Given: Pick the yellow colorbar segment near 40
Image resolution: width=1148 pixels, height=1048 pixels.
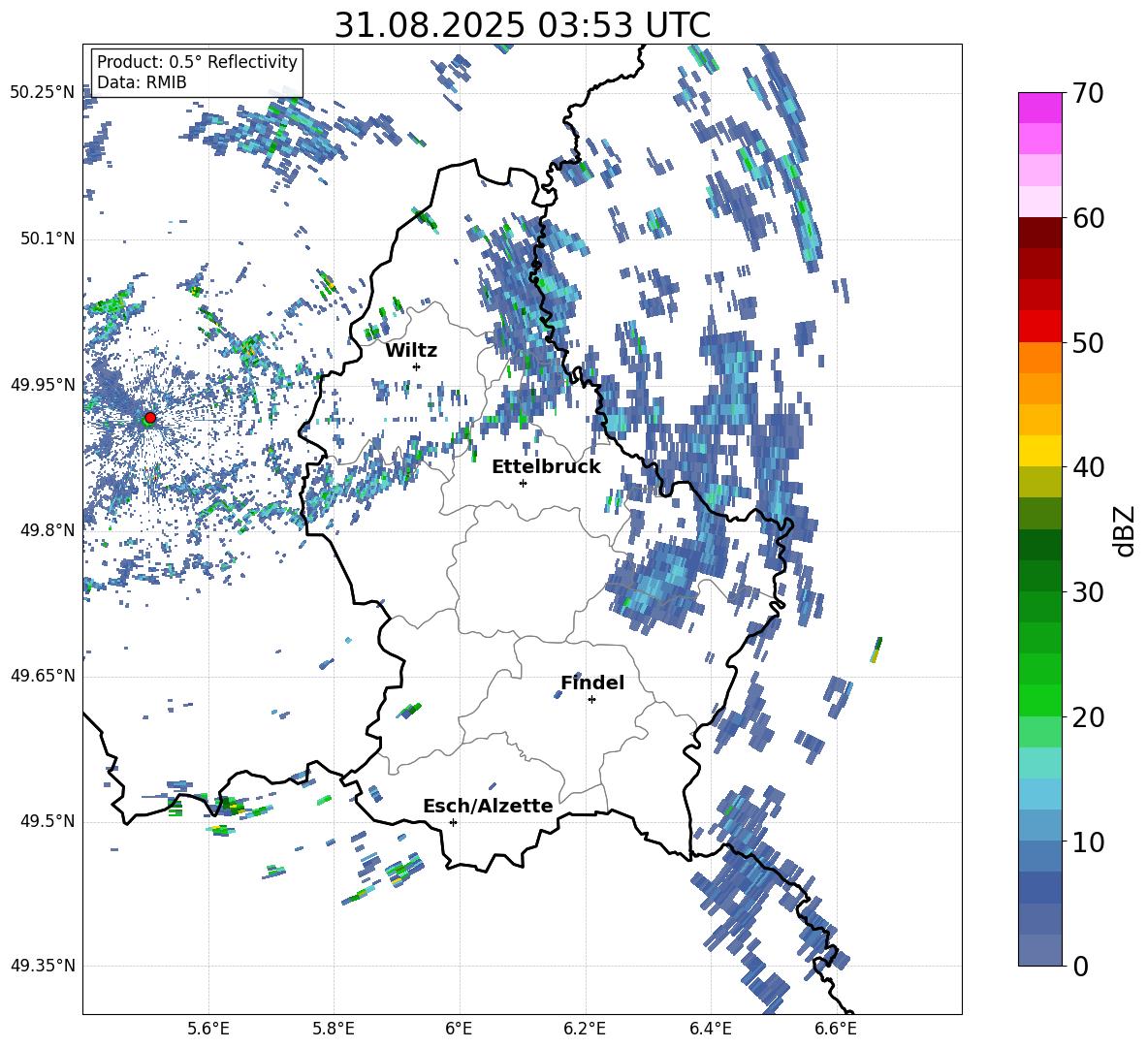Looking at the screenshot, I should 1039,451.
